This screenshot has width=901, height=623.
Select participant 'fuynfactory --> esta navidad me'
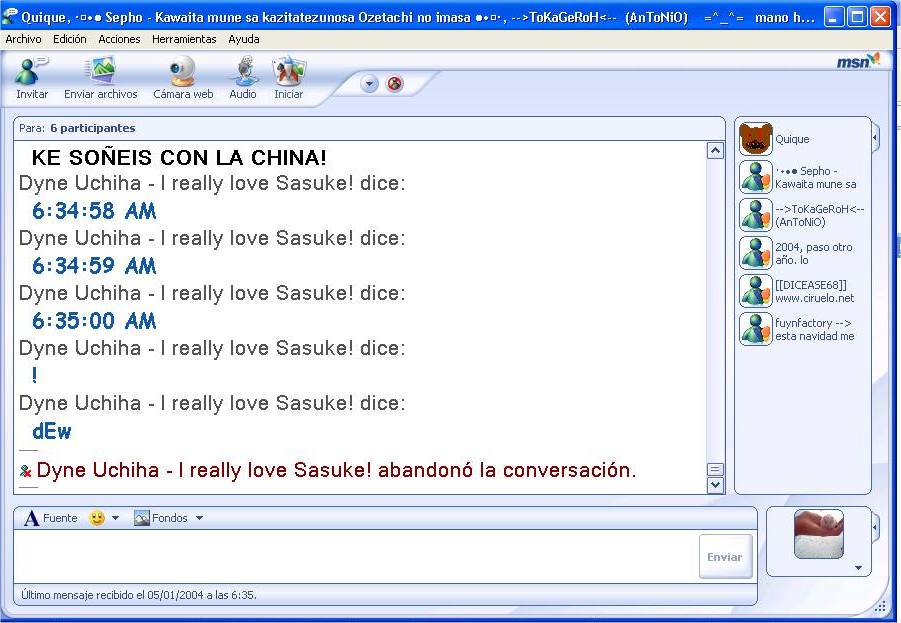click(x=814, y=329)
